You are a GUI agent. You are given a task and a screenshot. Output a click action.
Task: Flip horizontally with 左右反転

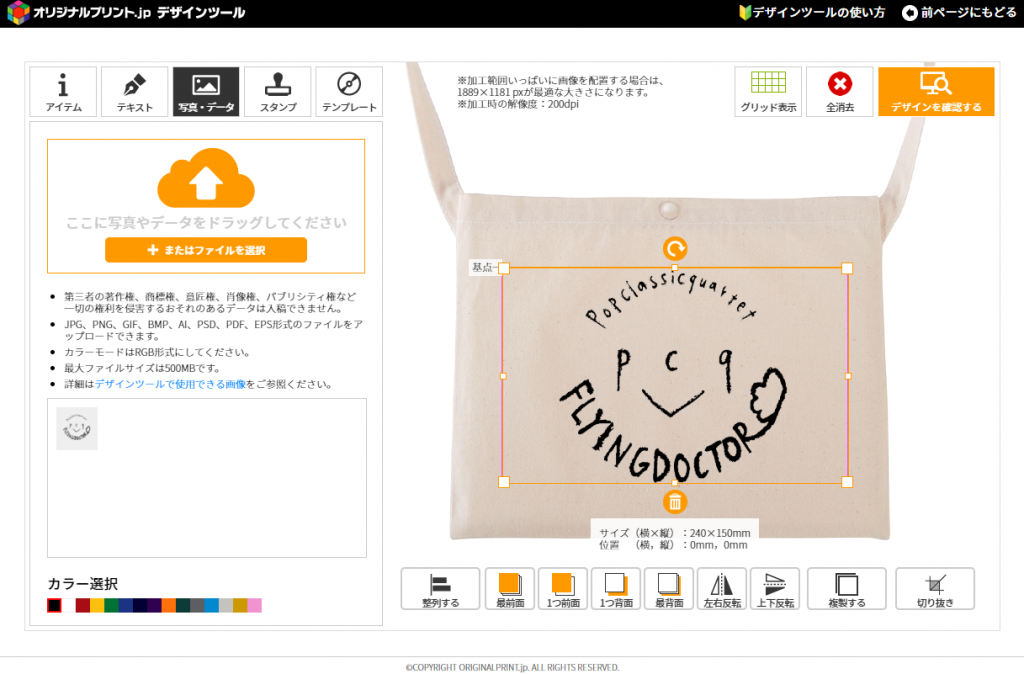(722, 588)
